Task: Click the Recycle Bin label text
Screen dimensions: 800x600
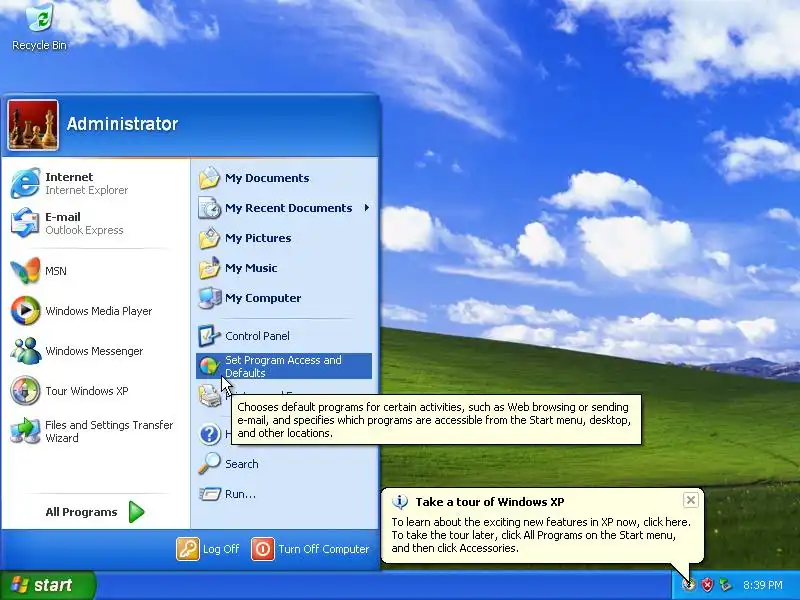Action: click(39, 45)
